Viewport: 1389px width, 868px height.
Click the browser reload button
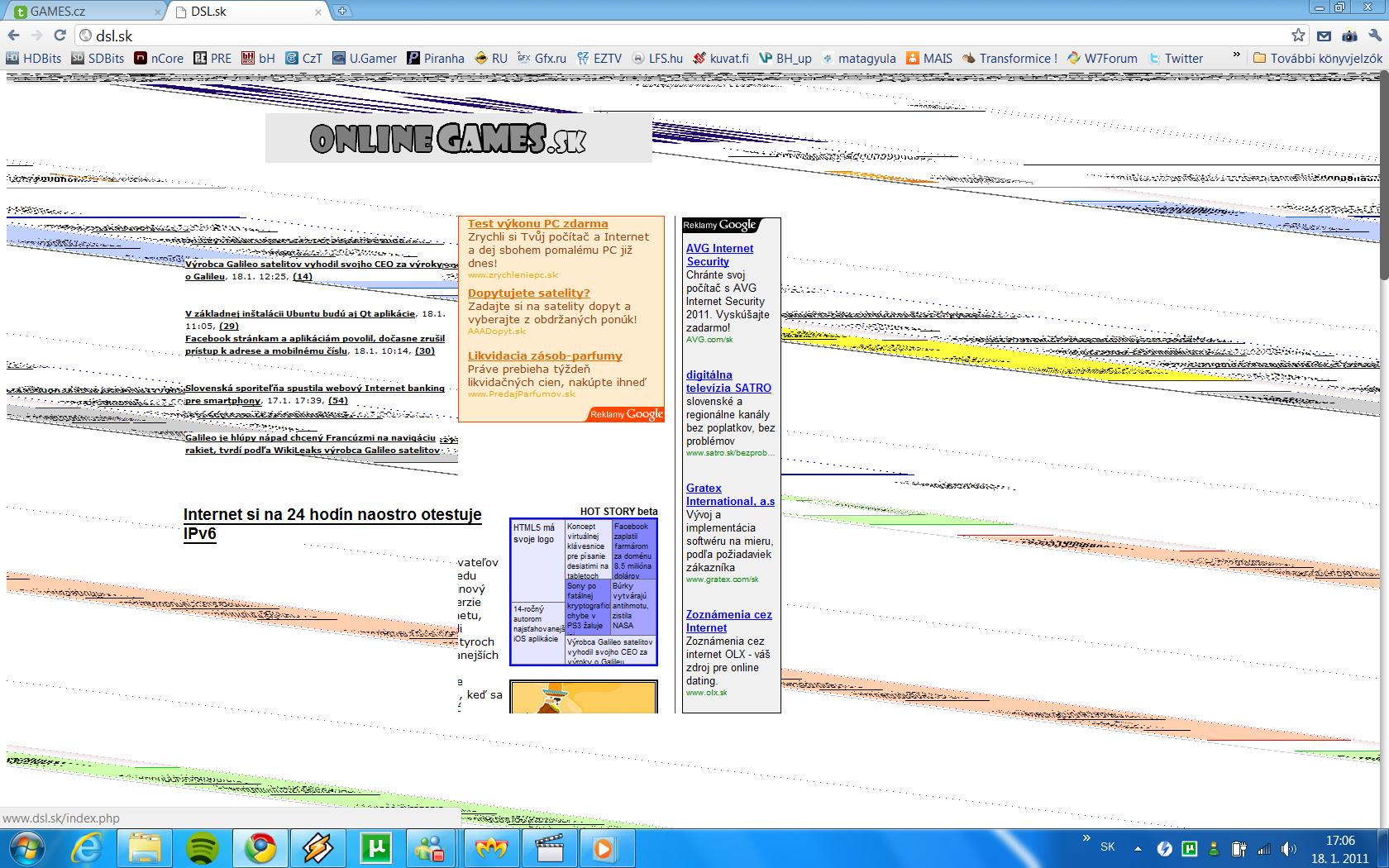pos(60,36)
